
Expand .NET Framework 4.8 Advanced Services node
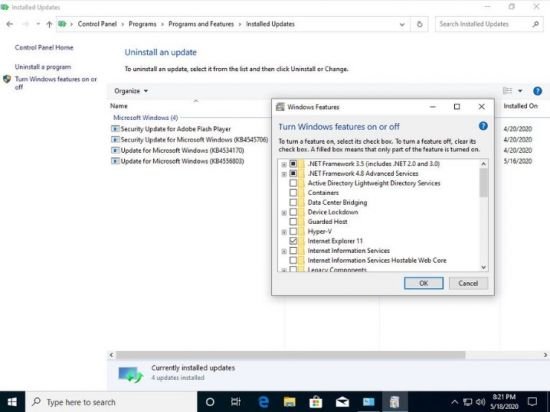pos(284,174)
